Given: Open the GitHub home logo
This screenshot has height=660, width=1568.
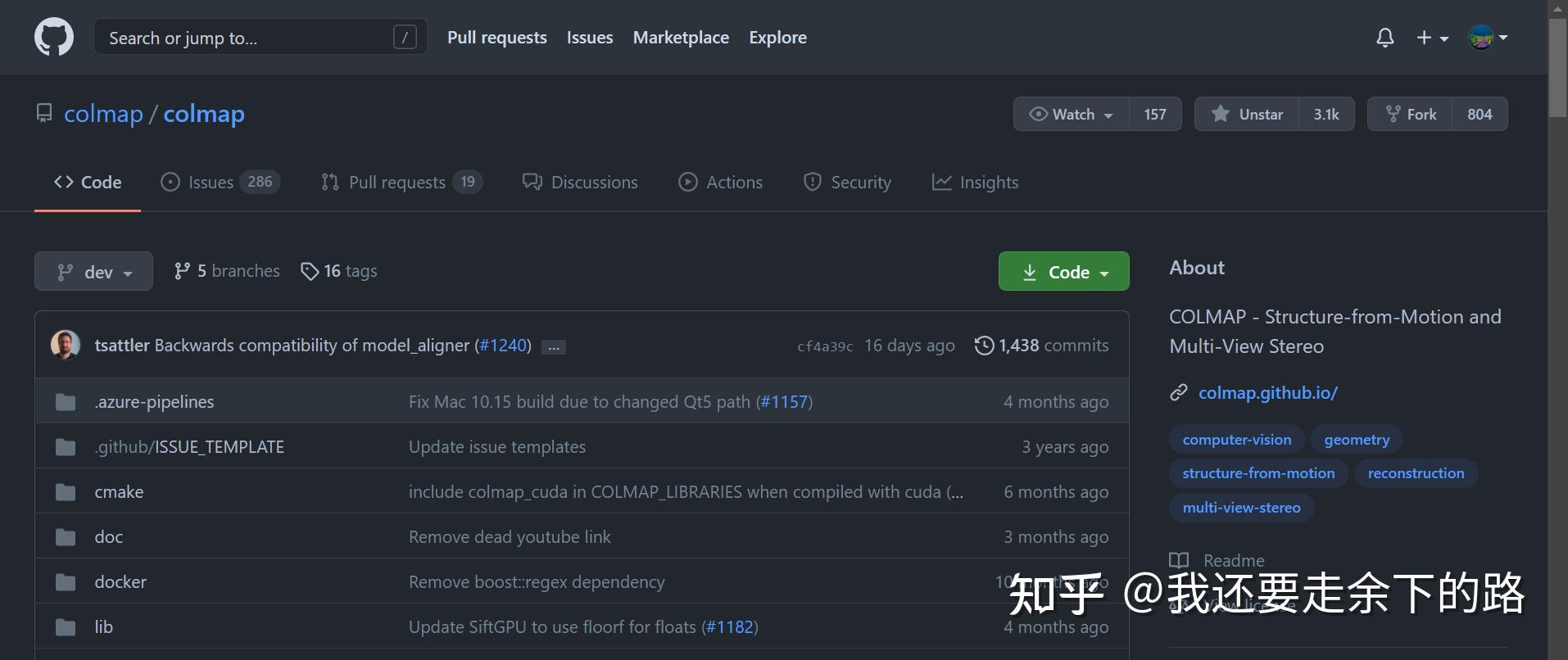Looking at the screenshot, I should (x=54, y=38).
